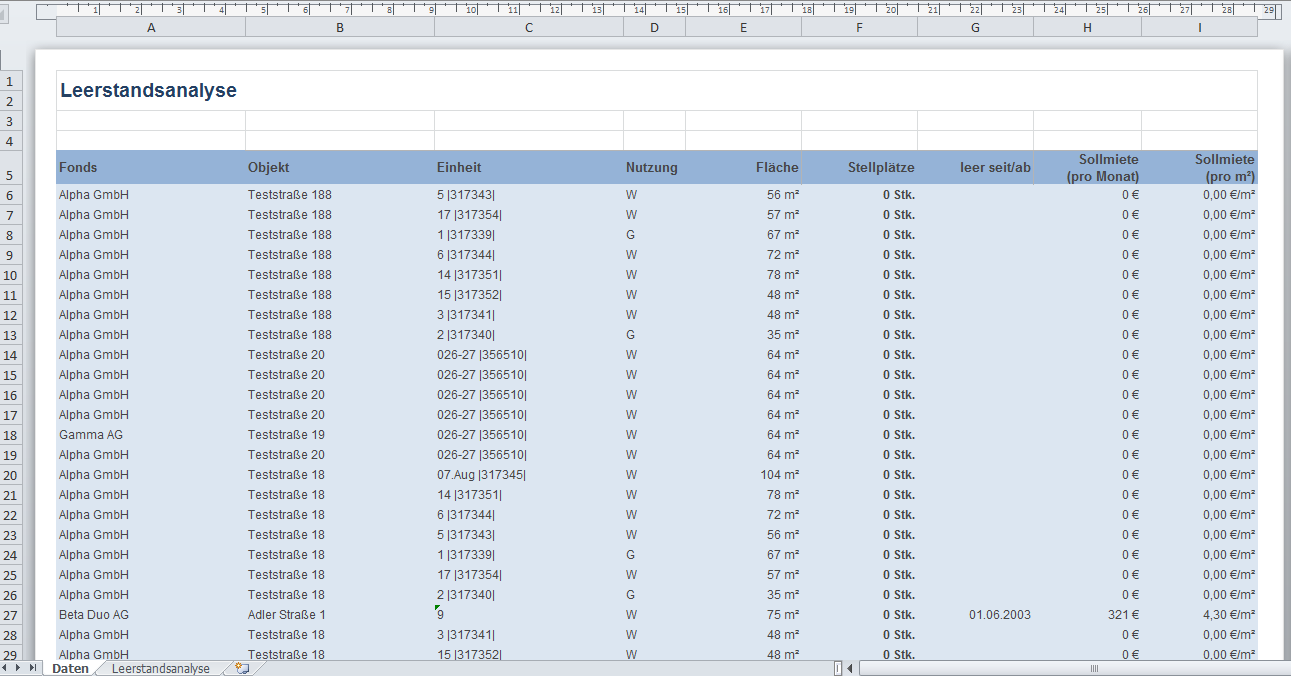Select column B by its header
Image resolution: width=1291 pixels, height=676 pixels.
tap(340, 28)
